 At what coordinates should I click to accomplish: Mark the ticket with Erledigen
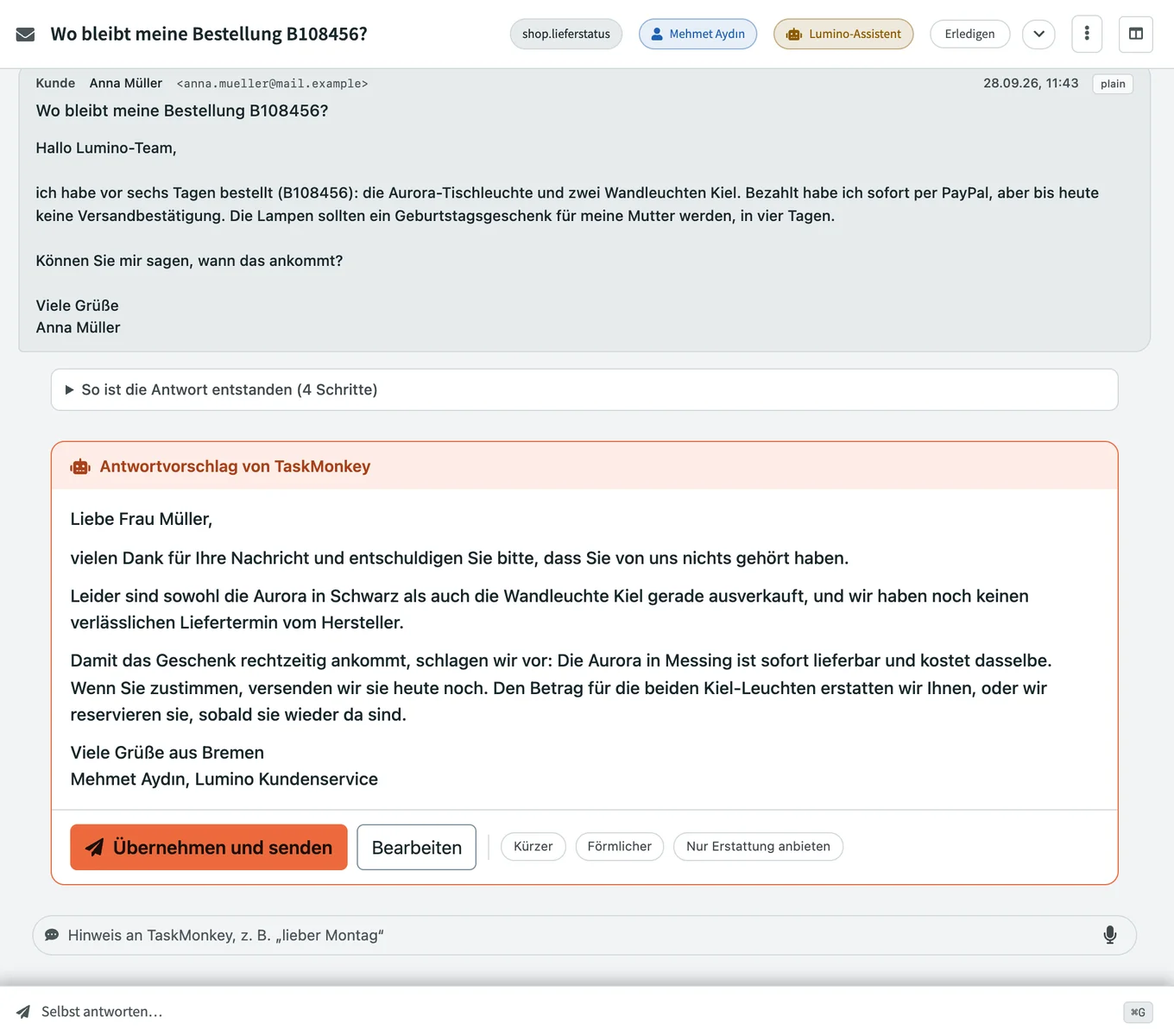pos(970,34)
